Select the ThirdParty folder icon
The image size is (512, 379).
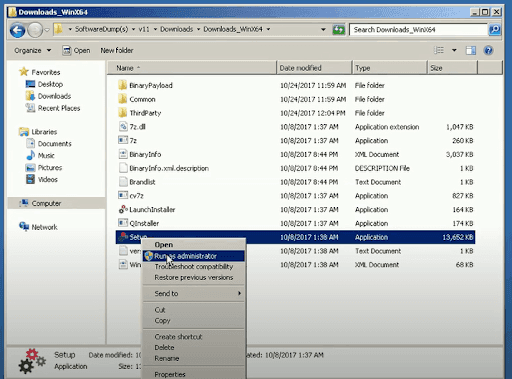123,113
